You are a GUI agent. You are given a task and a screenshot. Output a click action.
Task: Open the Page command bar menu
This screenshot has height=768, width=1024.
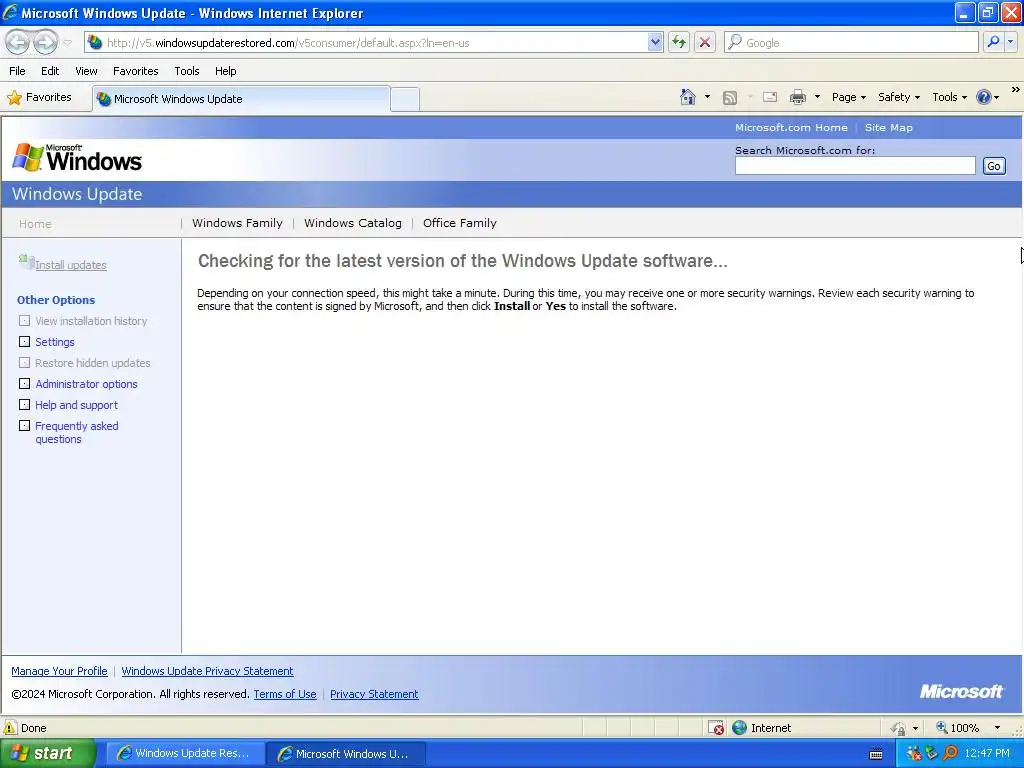point(848,97)
